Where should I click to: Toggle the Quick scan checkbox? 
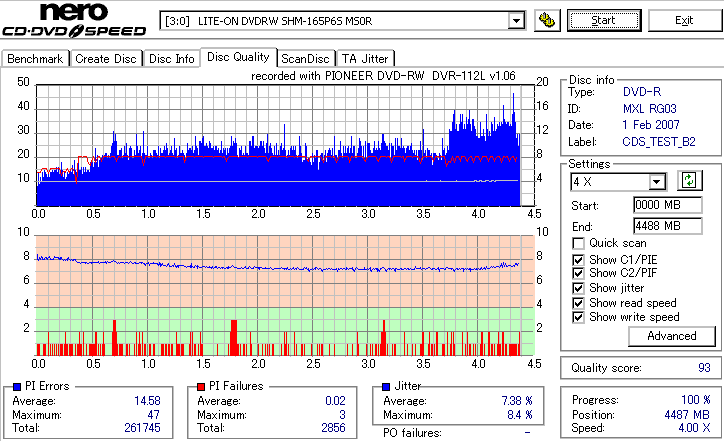pyautogui.click(x=578, y=243)
